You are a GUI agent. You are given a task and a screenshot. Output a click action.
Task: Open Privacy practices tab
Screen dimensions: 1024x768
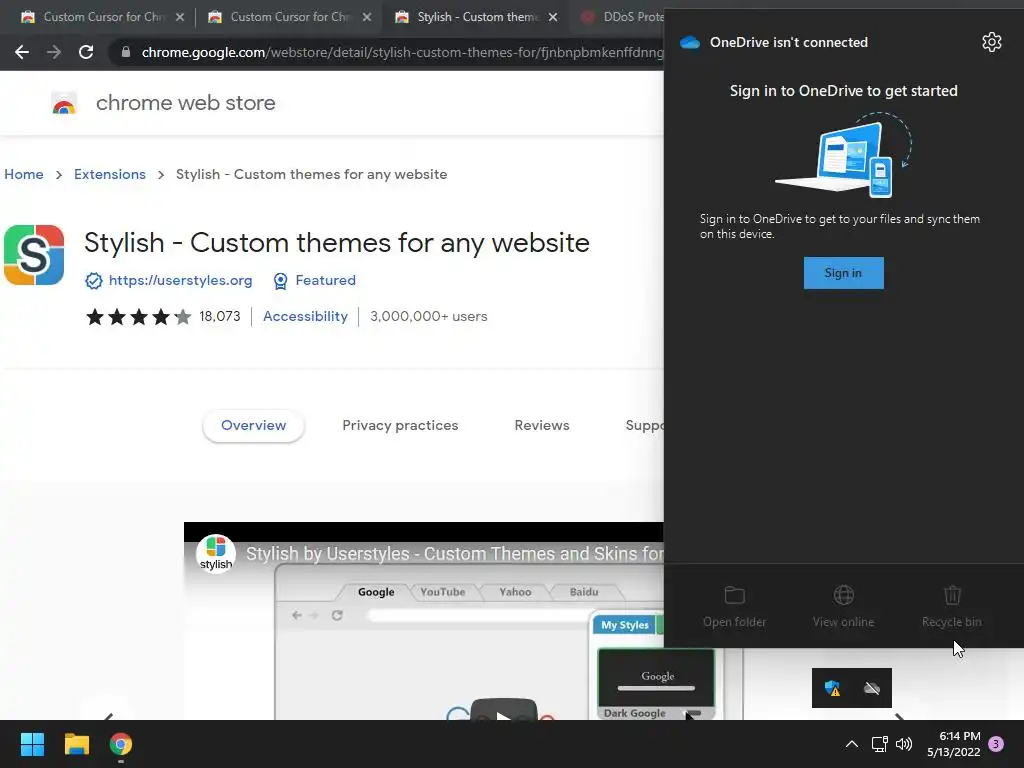pos(400,425)
